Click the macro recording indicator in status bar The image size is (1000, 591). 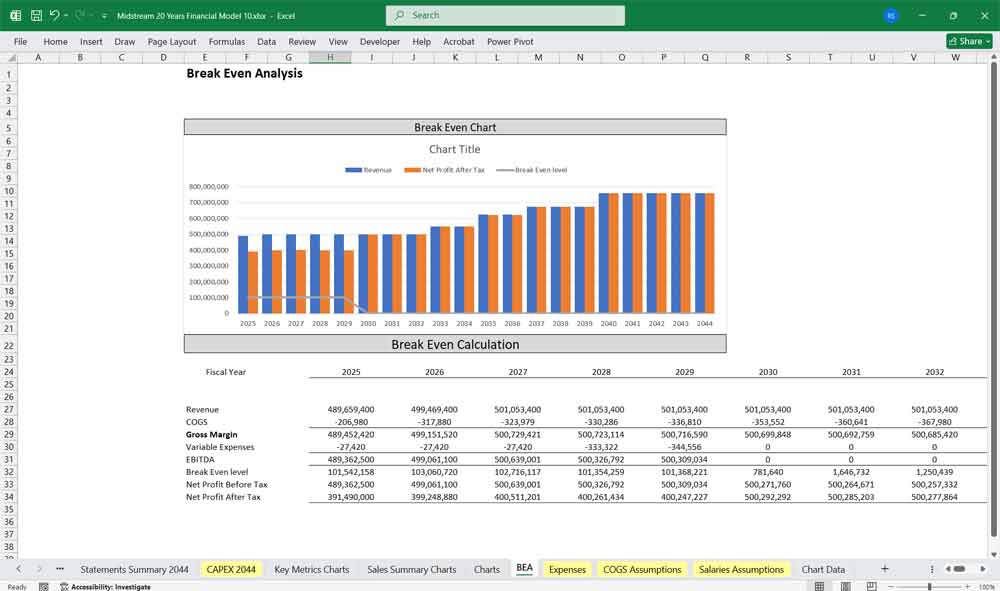pyautogui.click(x=42, y=585)
